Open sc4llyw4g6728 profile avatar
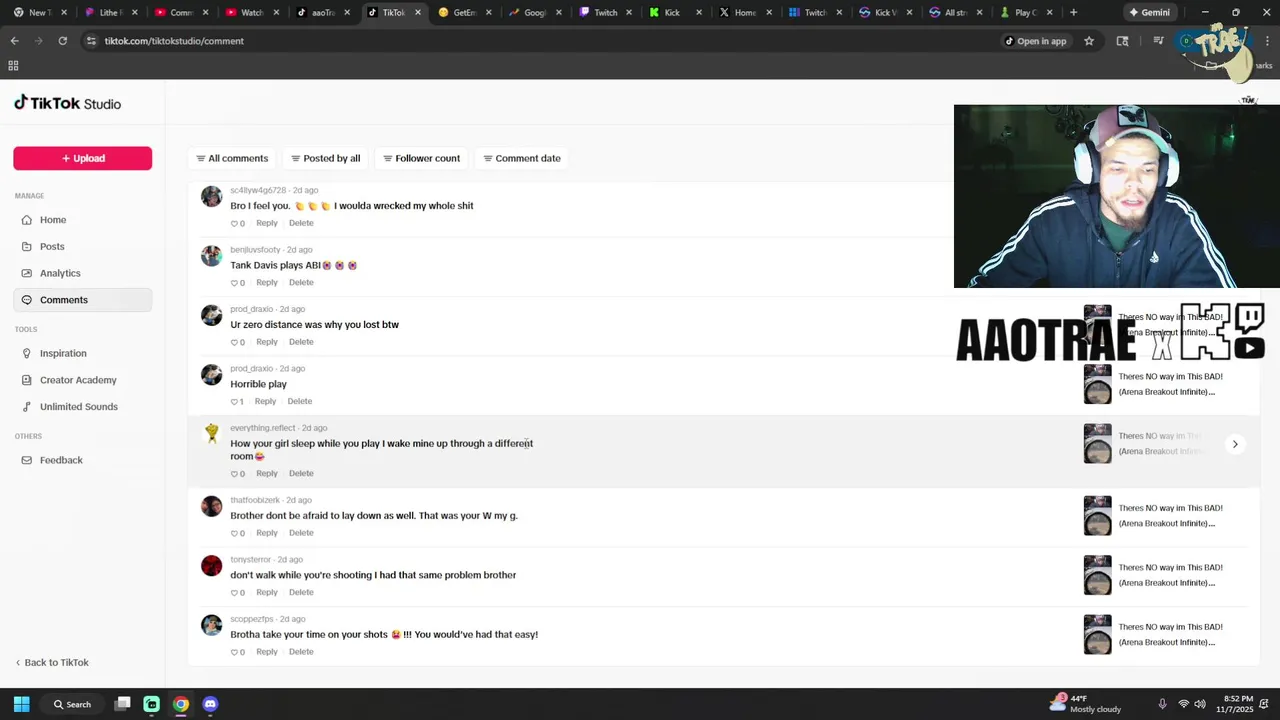This screenshot has height=720, width=1280. [x=211, y=196]
